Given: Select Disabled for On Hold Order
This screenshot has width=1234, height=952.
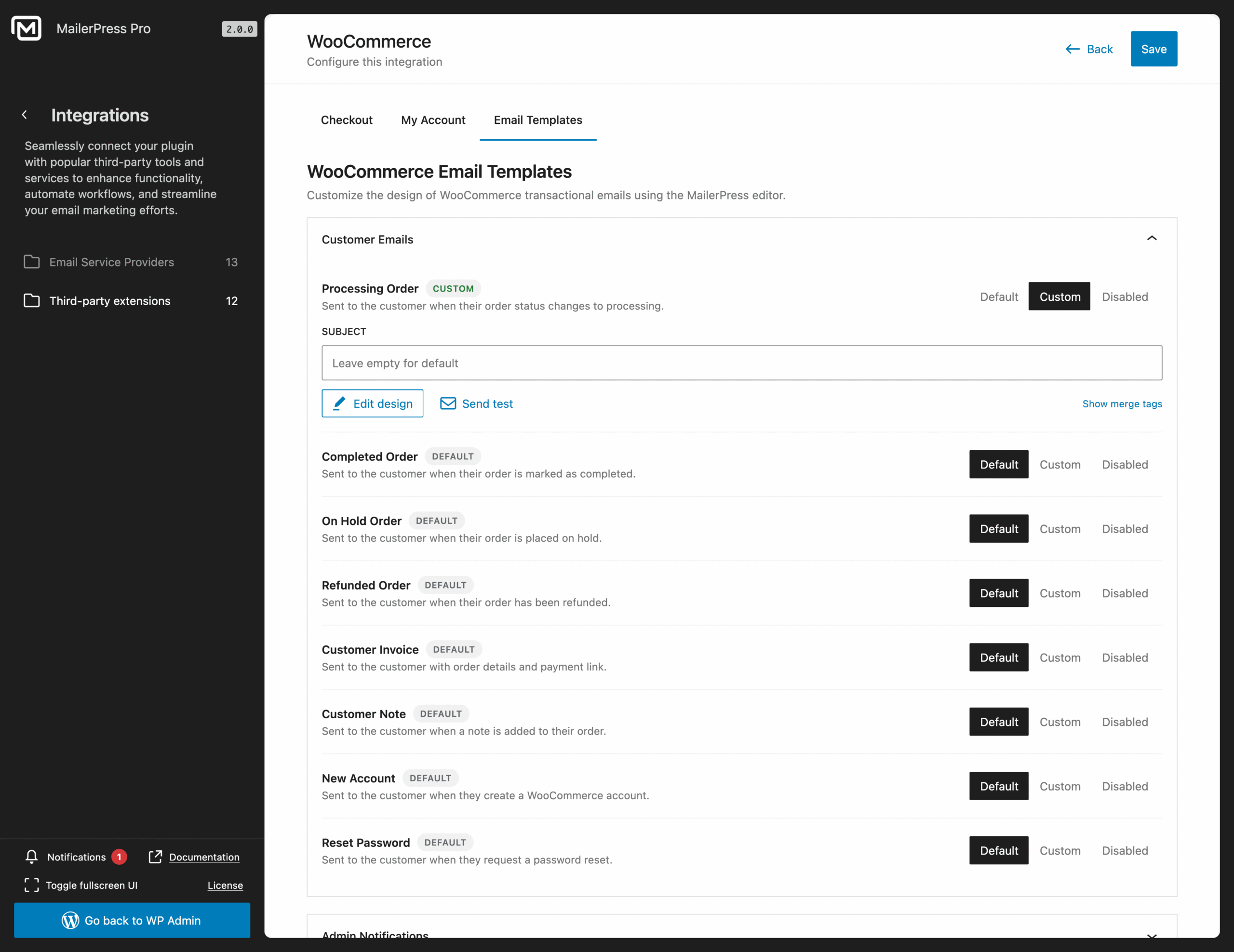Looking at the screenshot, I should pos(1125,529).
